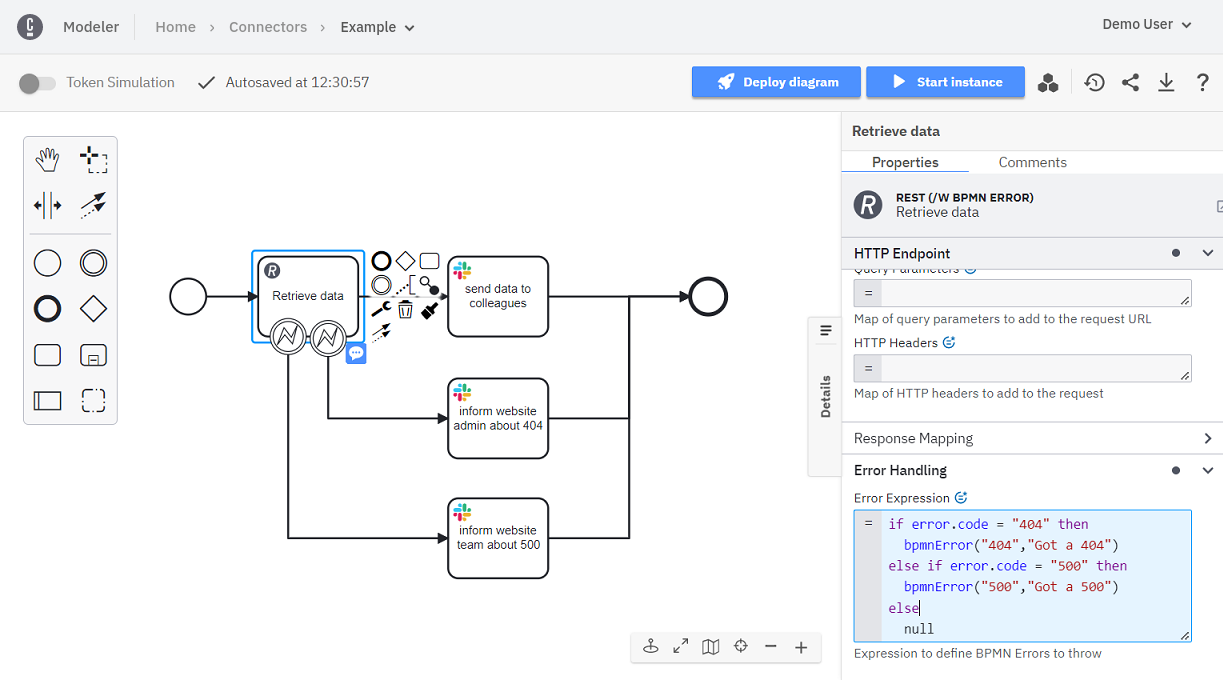1223x680 pixels.
Task: Click the Start instance button
Action: pos(945,82)
